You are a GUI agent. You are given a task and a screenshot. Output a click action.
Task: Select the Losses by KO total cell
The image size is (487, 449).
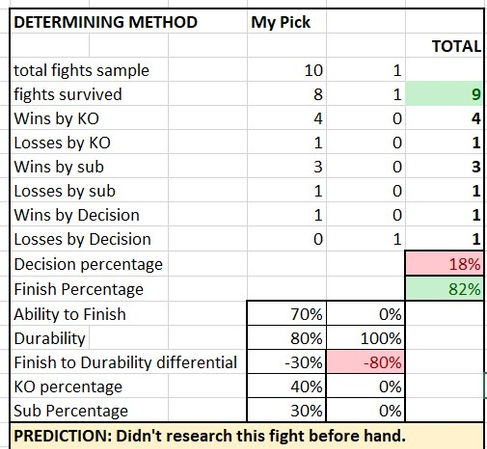(444, 142)
